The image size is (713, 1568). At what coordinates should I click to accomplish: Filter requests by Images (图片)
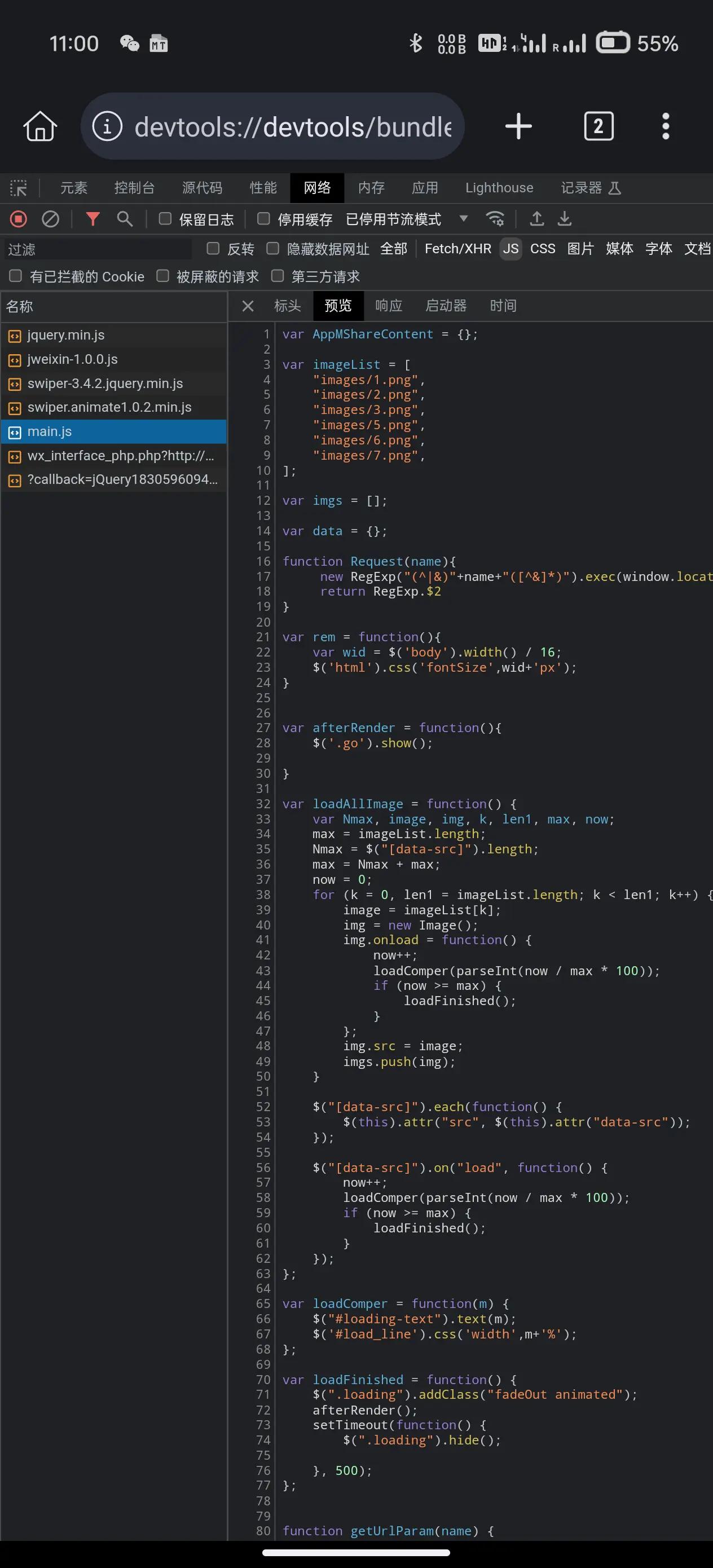click(580, 248)
